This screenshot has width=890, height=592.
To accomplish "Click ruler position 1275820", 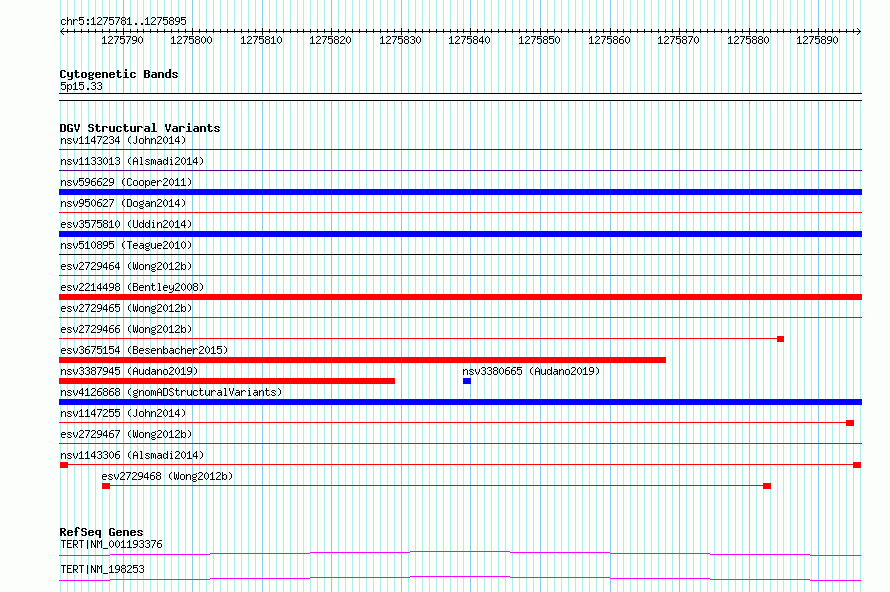I will [331, 40].
